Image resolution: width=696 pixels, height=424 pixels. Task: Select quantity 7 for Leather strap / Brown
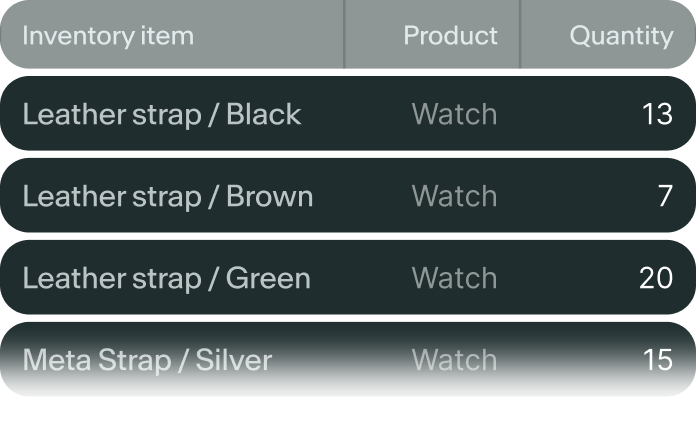[x=665, y=197]
